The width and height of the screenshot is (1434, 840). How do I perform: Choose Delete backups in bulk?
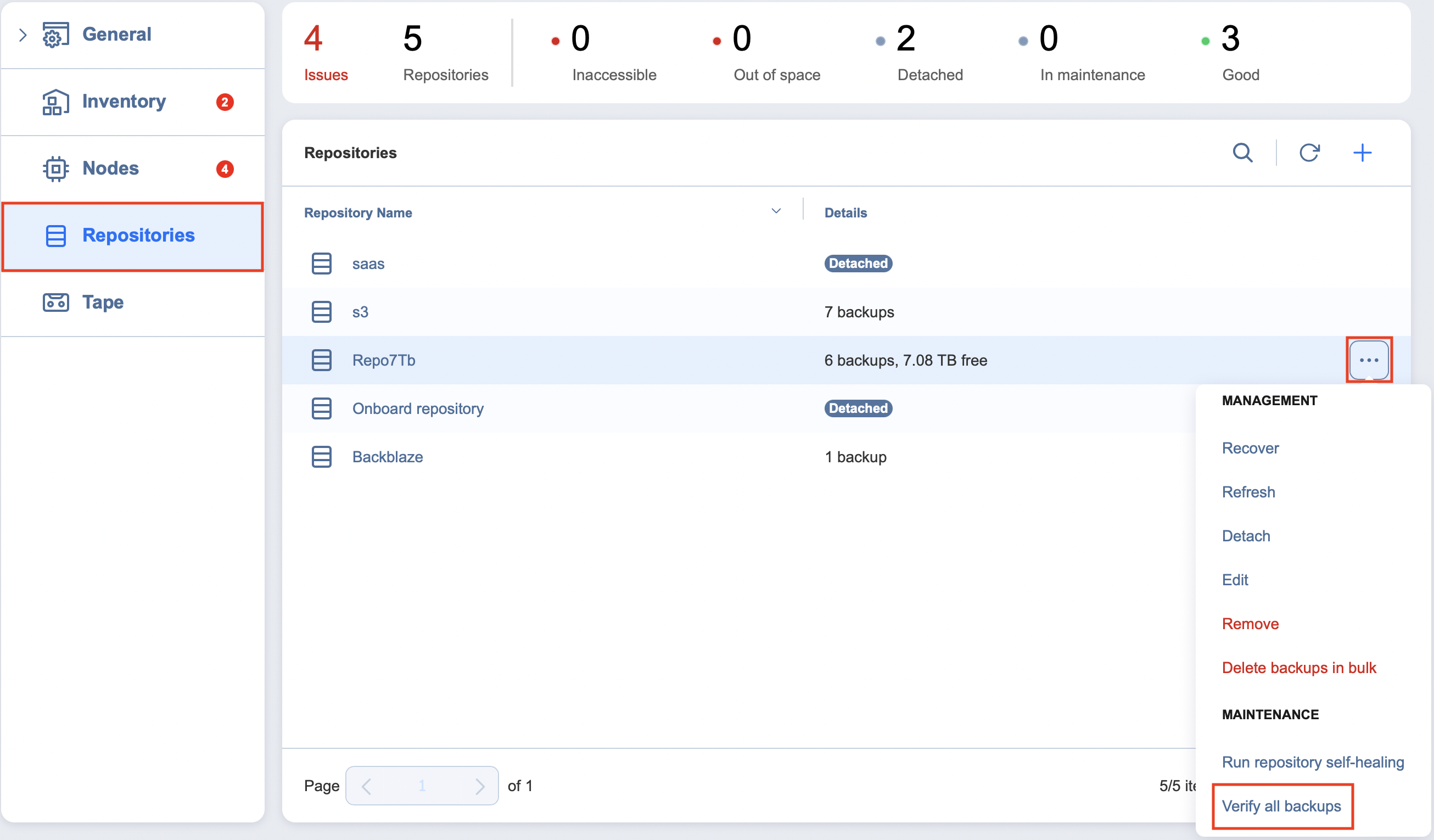[x=1299, y=668]
